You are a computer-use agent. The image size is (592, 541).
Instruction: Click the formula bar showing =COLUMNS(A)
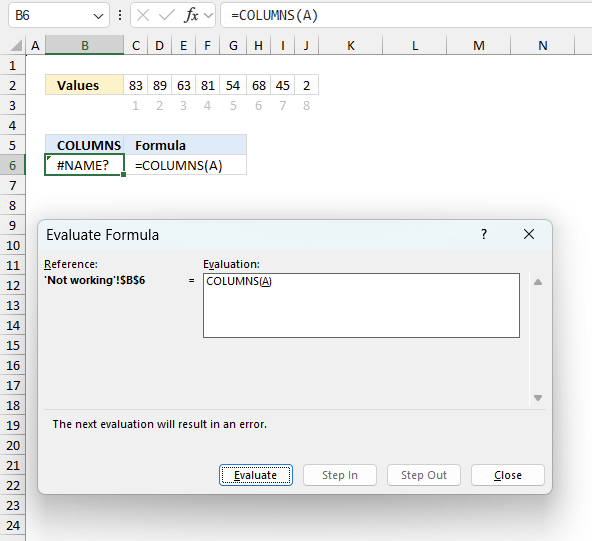(406, 15)
